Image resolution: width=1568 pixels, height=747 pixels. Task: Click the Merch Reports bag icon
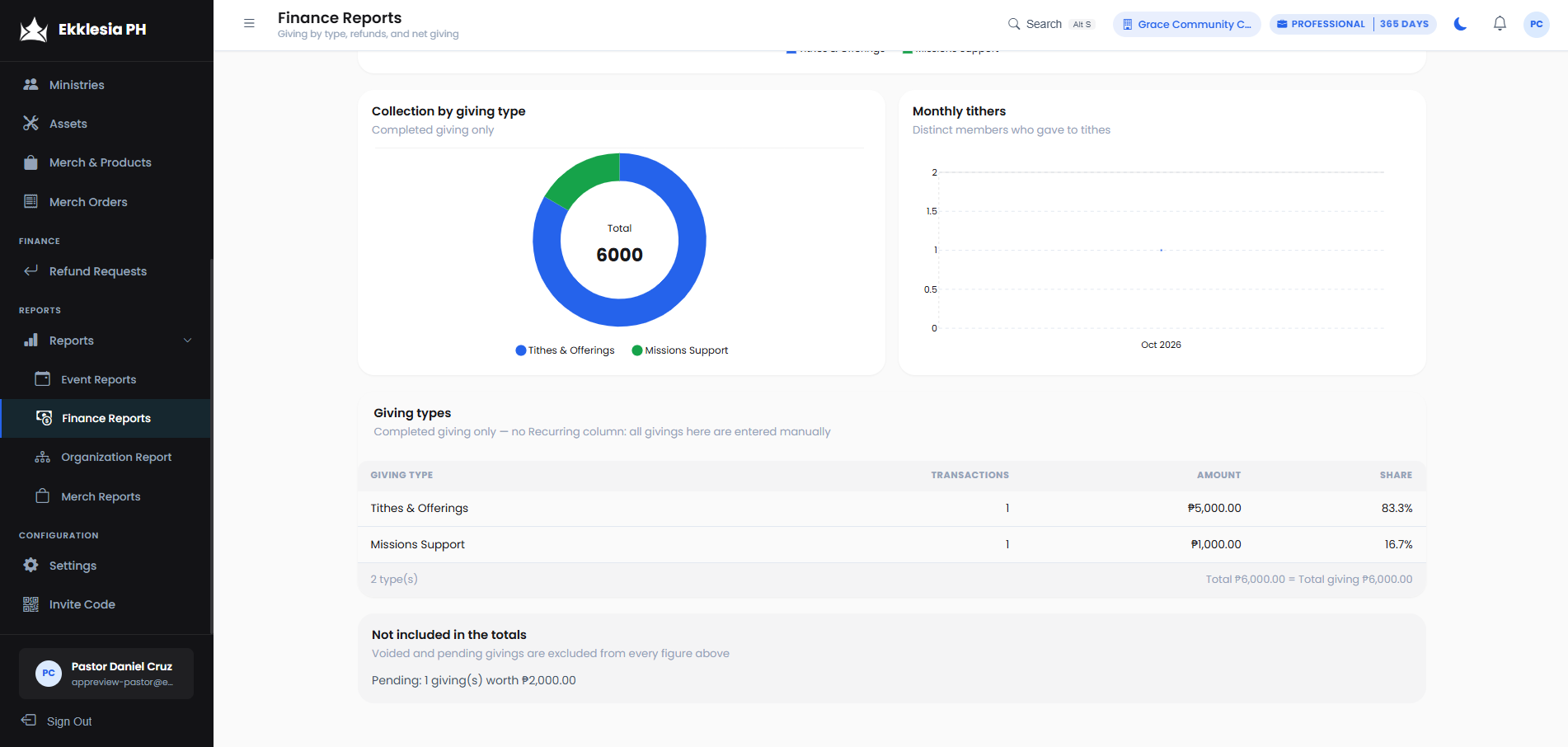pos(43,496)
